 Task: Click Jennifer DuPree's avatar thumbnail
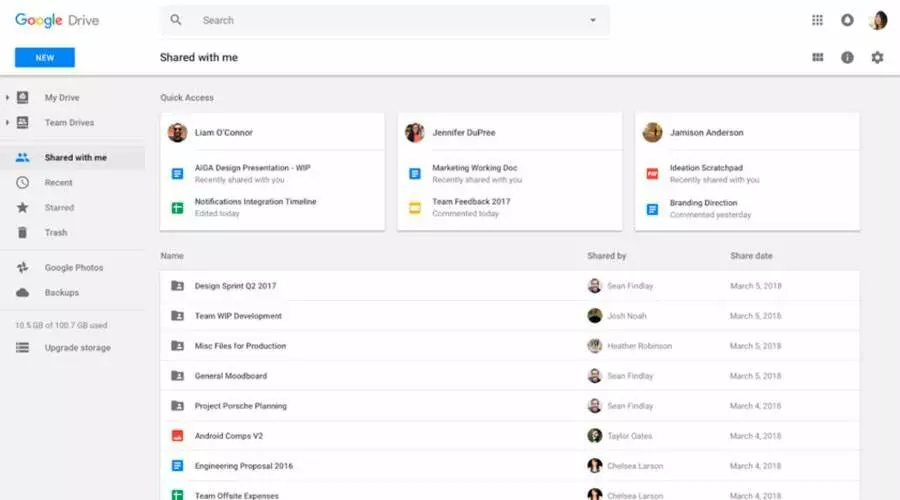click(414, 132)
